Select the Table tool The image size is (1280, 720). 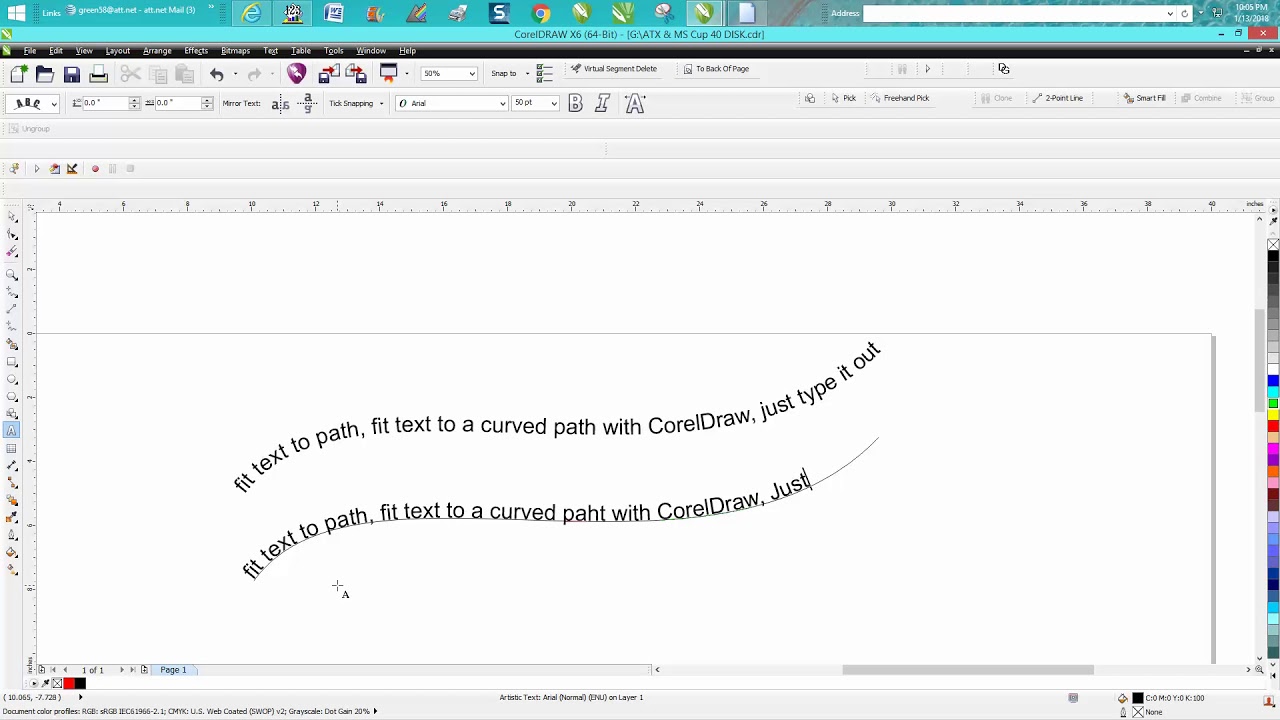[12, 448]
